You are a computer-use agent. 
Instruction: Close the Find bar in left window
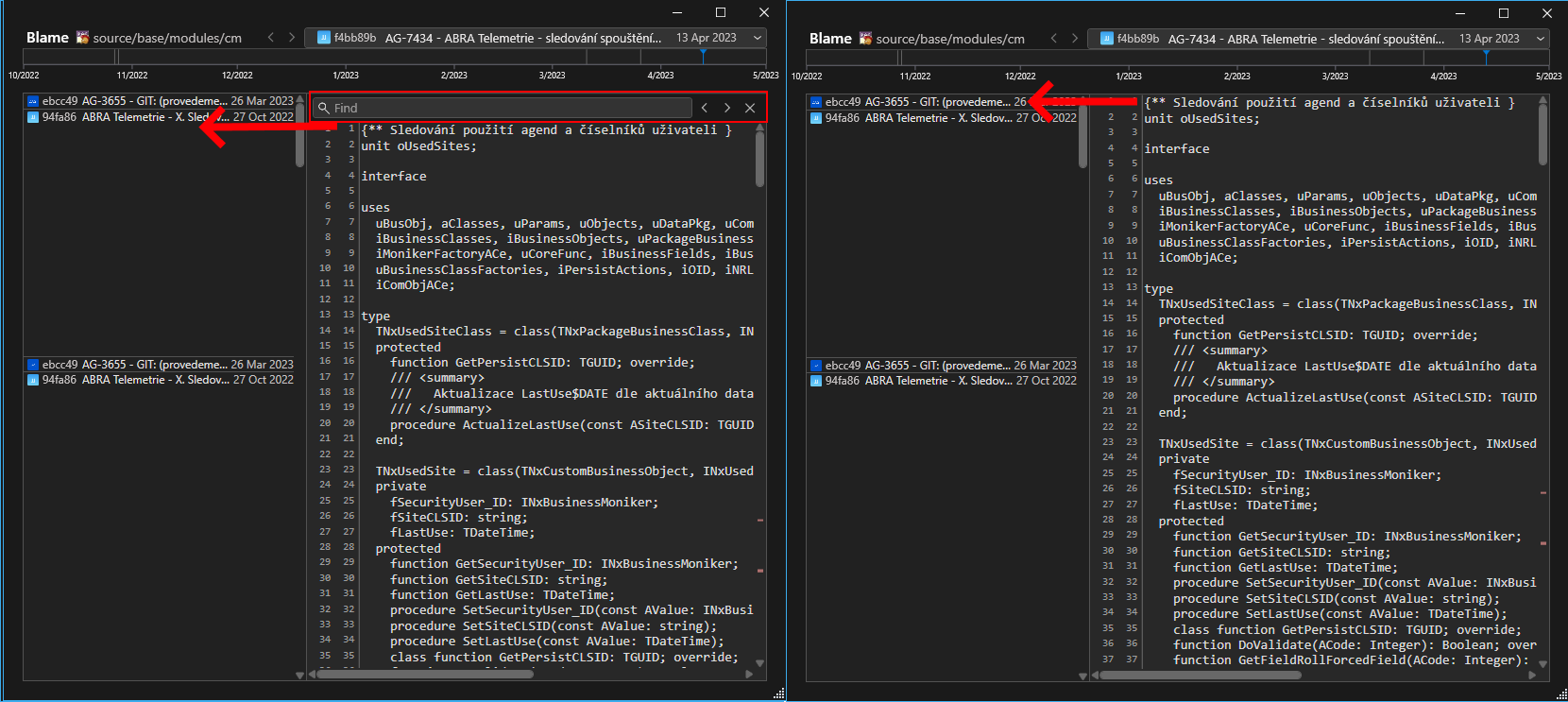coord(750,108)
